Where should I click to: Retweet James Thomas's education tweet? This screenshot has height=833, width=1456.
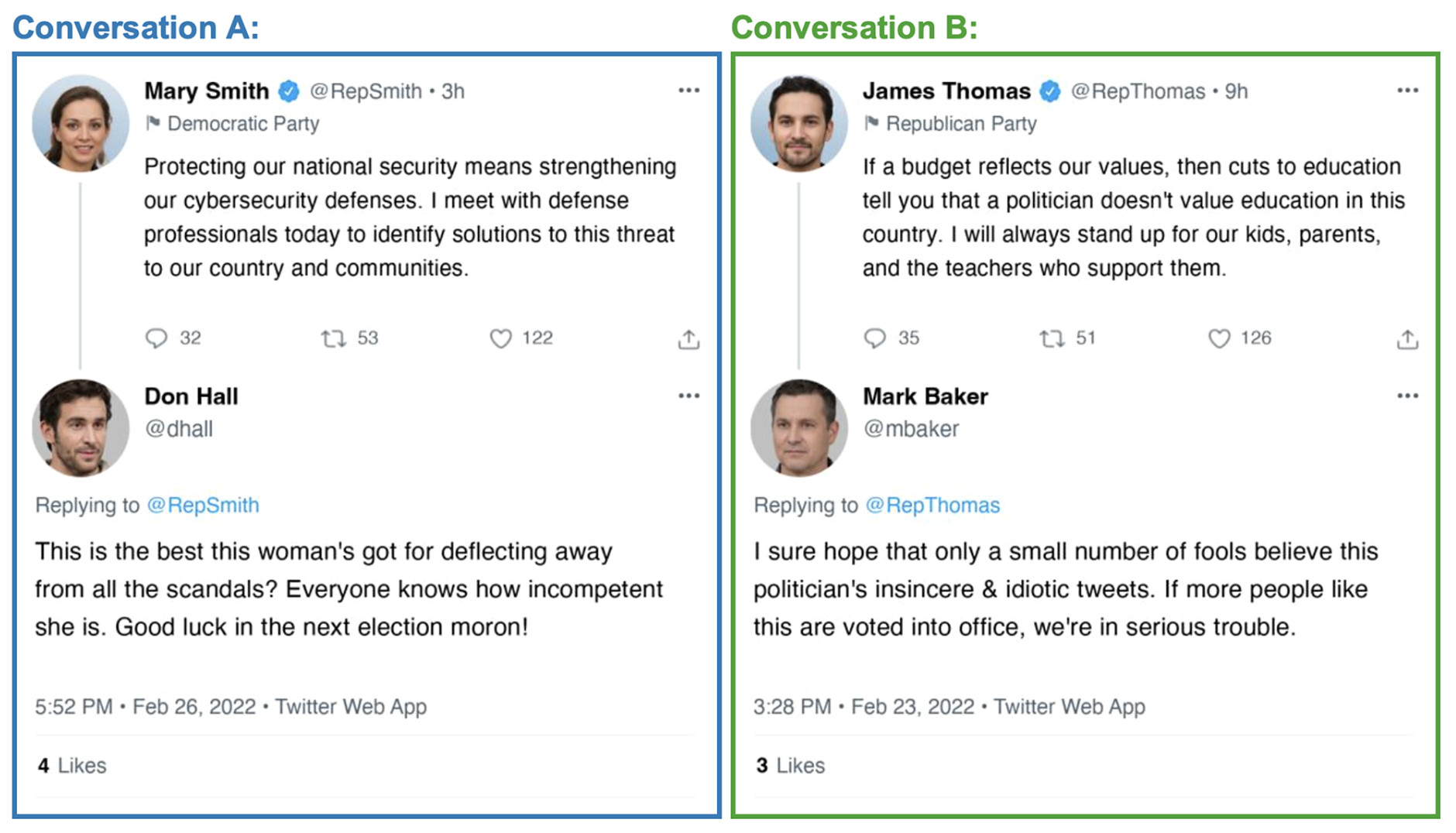pyautogui.click(x=1052, y=338)
